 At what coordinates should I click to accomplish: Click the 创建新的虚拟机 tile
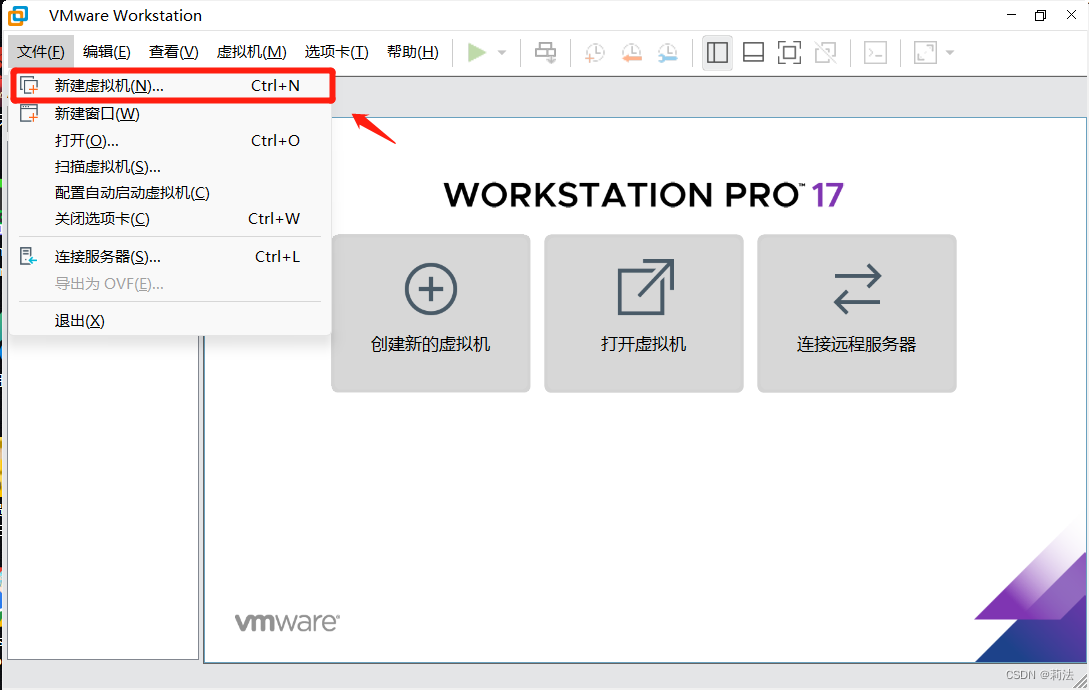[431, 313]
